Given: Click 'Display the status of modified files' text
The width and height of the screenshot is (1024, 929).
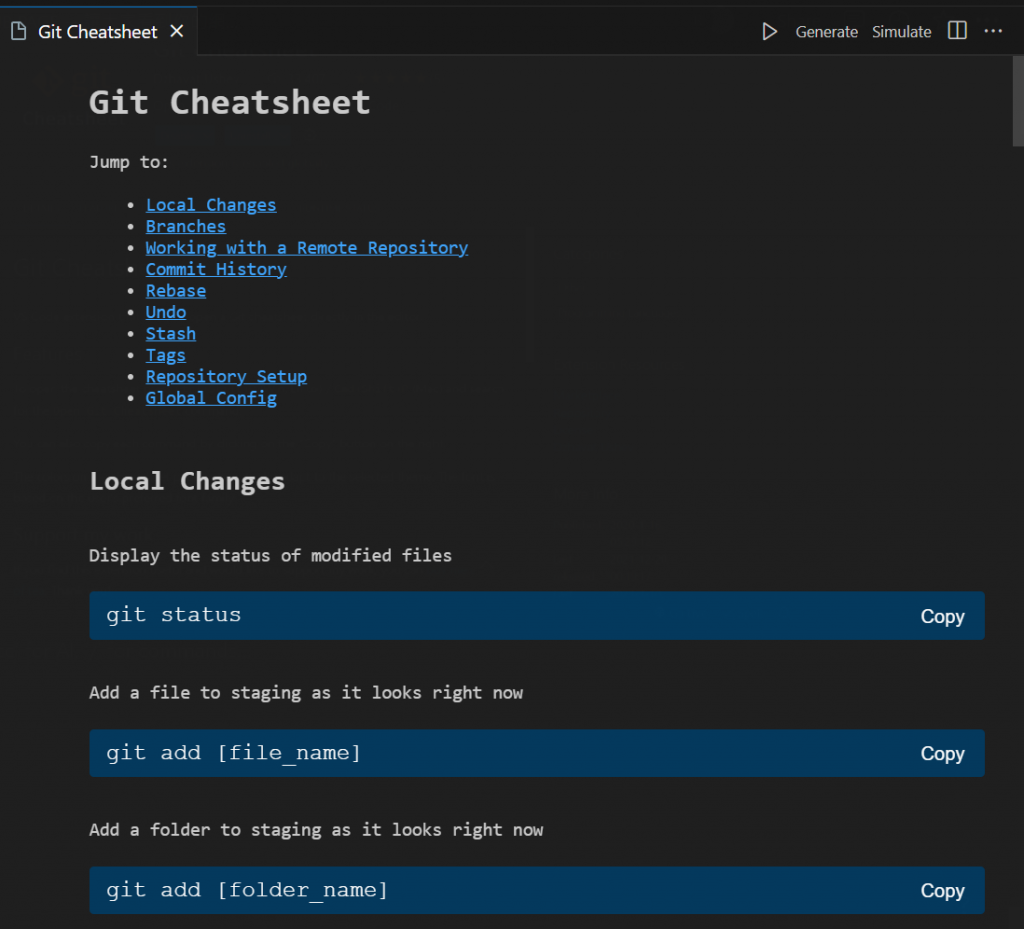Looking at the screenshot, I should click(270, 556).
